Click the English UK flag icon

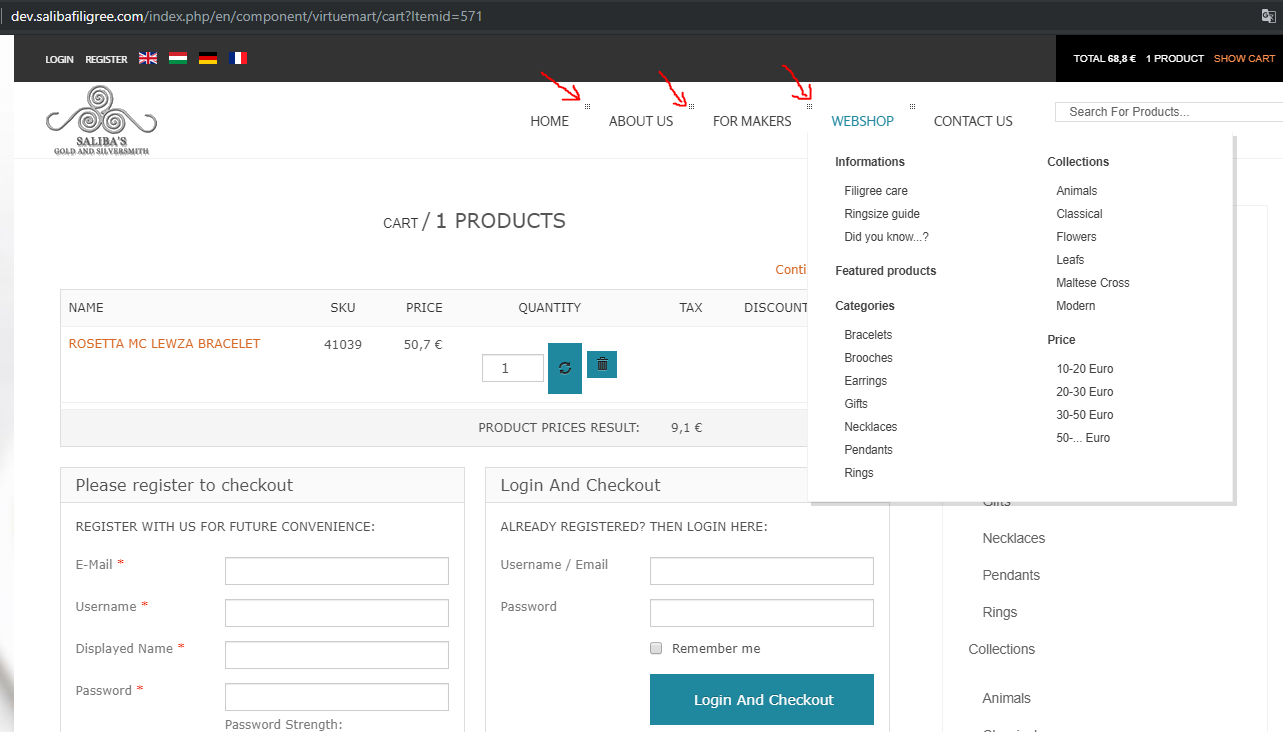(x=148, y=59)
